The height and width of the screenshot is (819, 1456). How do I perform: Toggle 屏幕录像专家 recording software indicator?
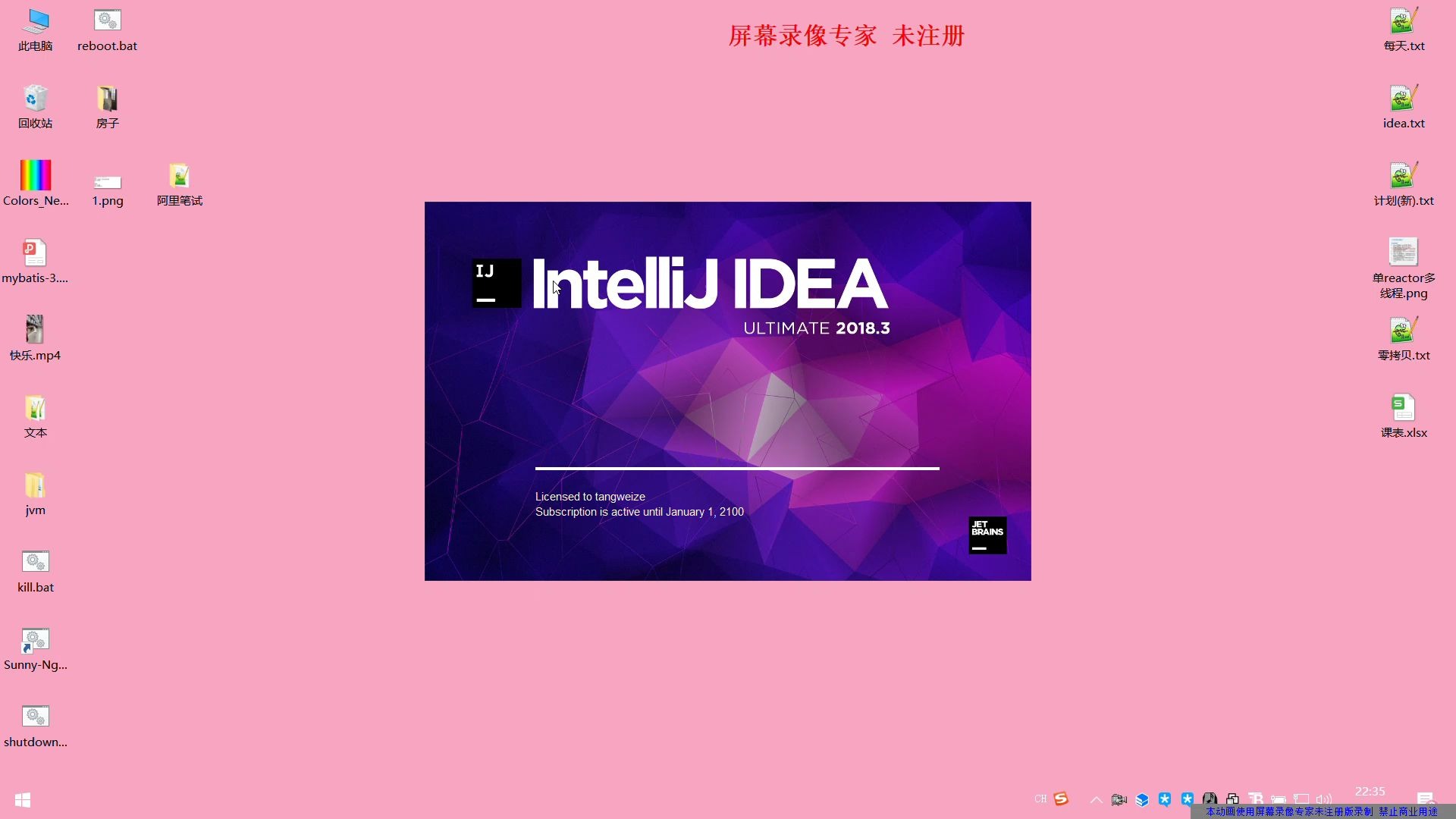click(x=1119, y=799)
